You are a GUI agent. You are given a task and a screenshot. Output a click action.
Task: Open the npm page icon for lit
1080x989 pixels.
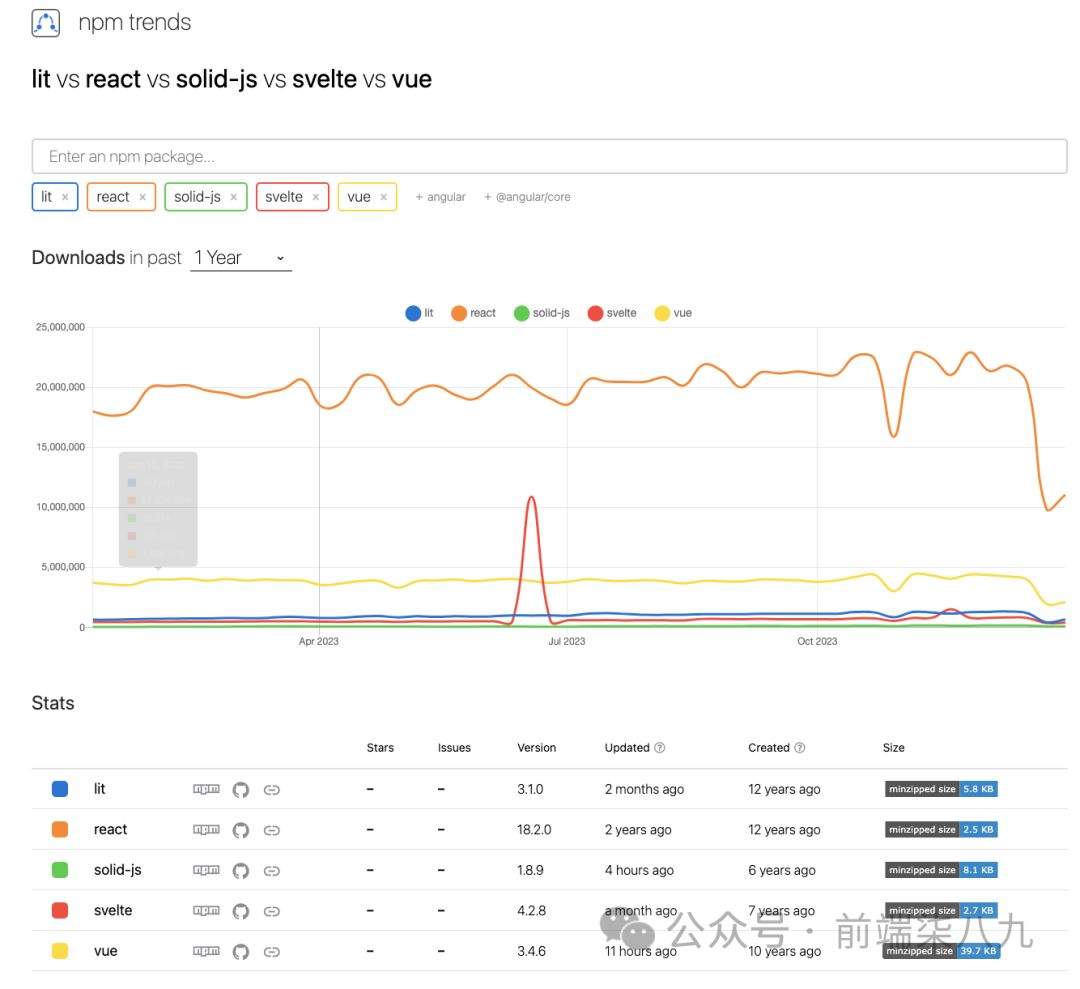pos(206,789)
